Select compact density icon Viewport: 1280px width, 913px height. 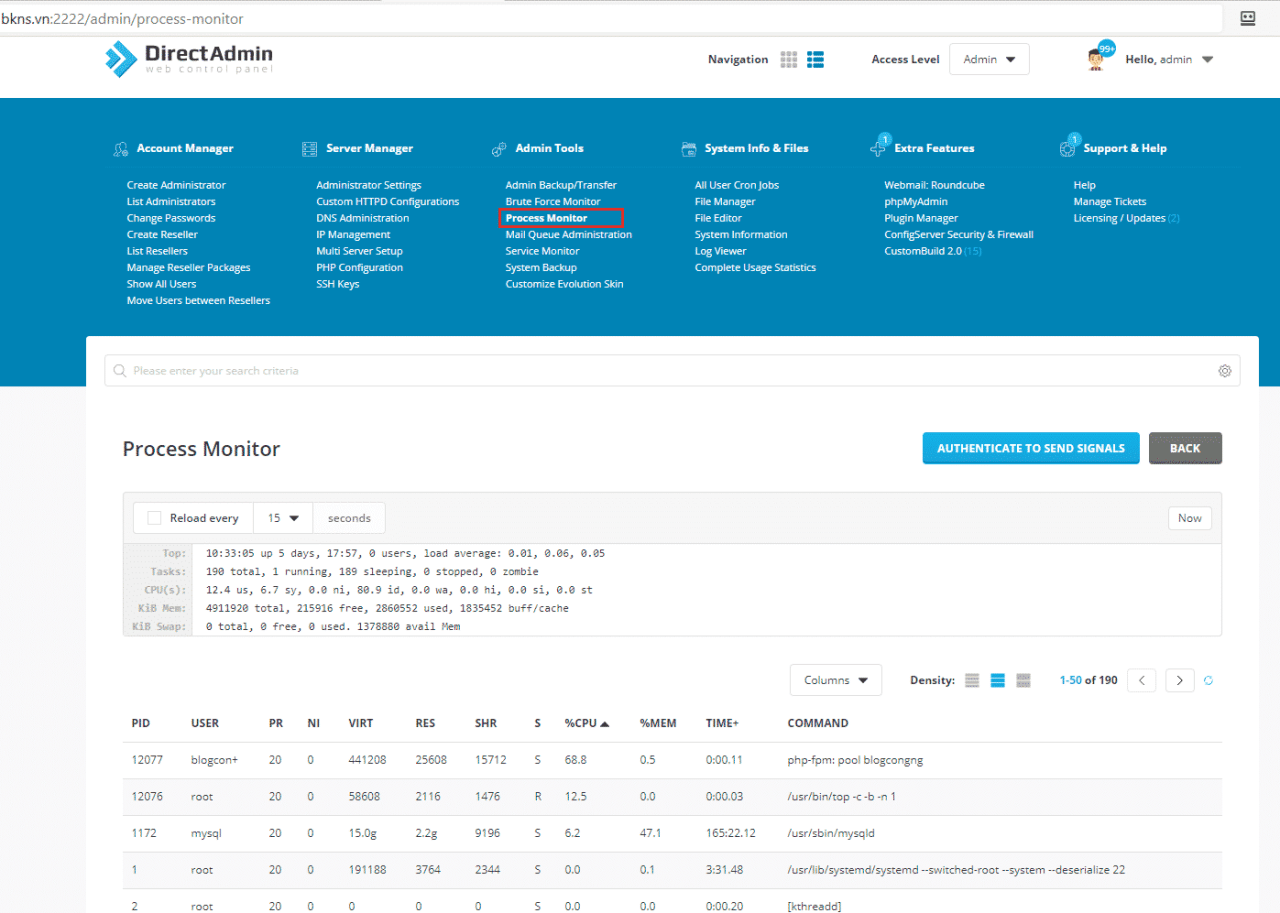972,681
